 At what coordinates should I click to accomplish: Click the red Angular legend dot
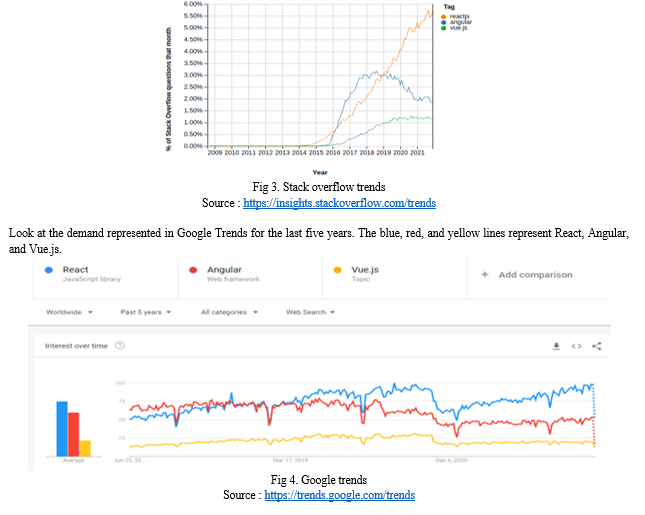[193, 270]
